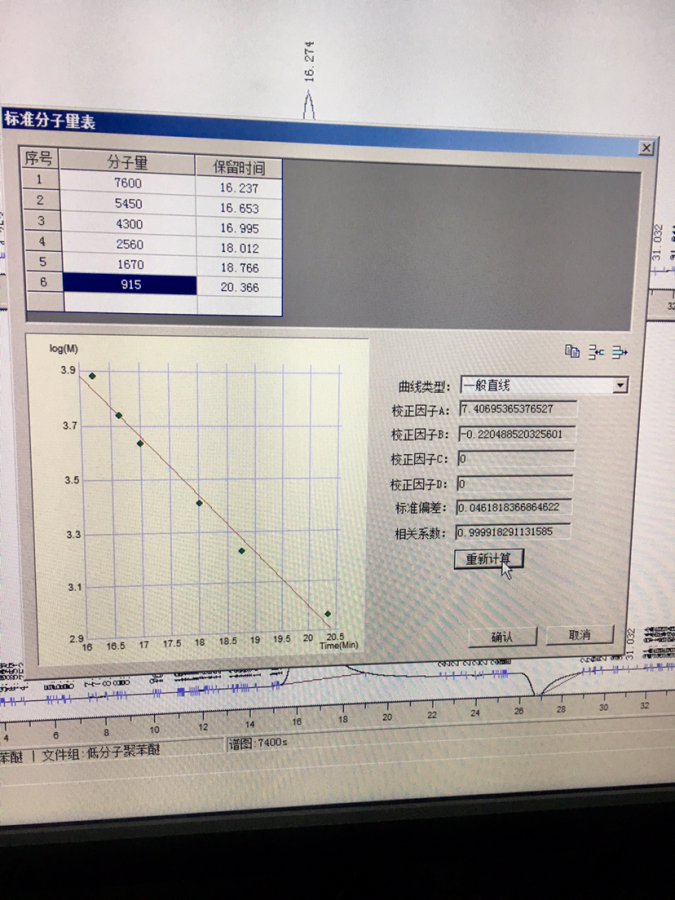Viewport: 675px width, 900px height.
Task: Click the empty molecular weight cell below 915
Action: [x=130, y=303]
